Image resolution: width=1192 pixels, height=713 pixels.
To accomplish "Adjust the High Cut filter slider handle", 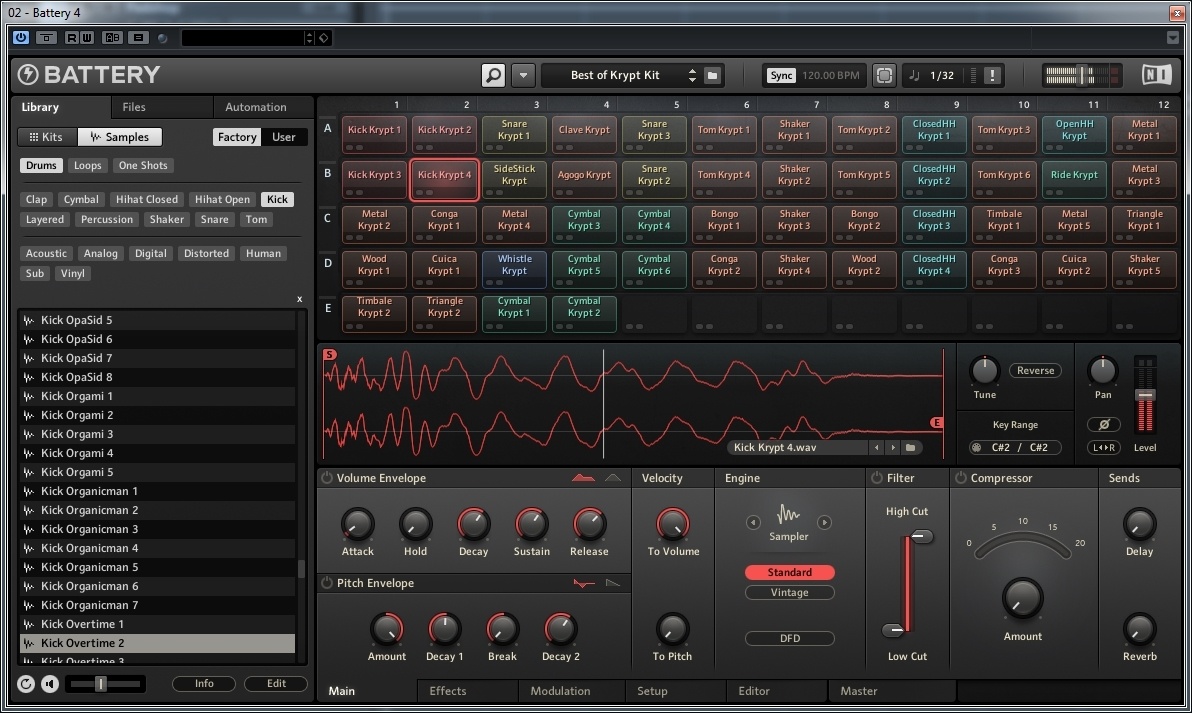I will pos(921,537).
